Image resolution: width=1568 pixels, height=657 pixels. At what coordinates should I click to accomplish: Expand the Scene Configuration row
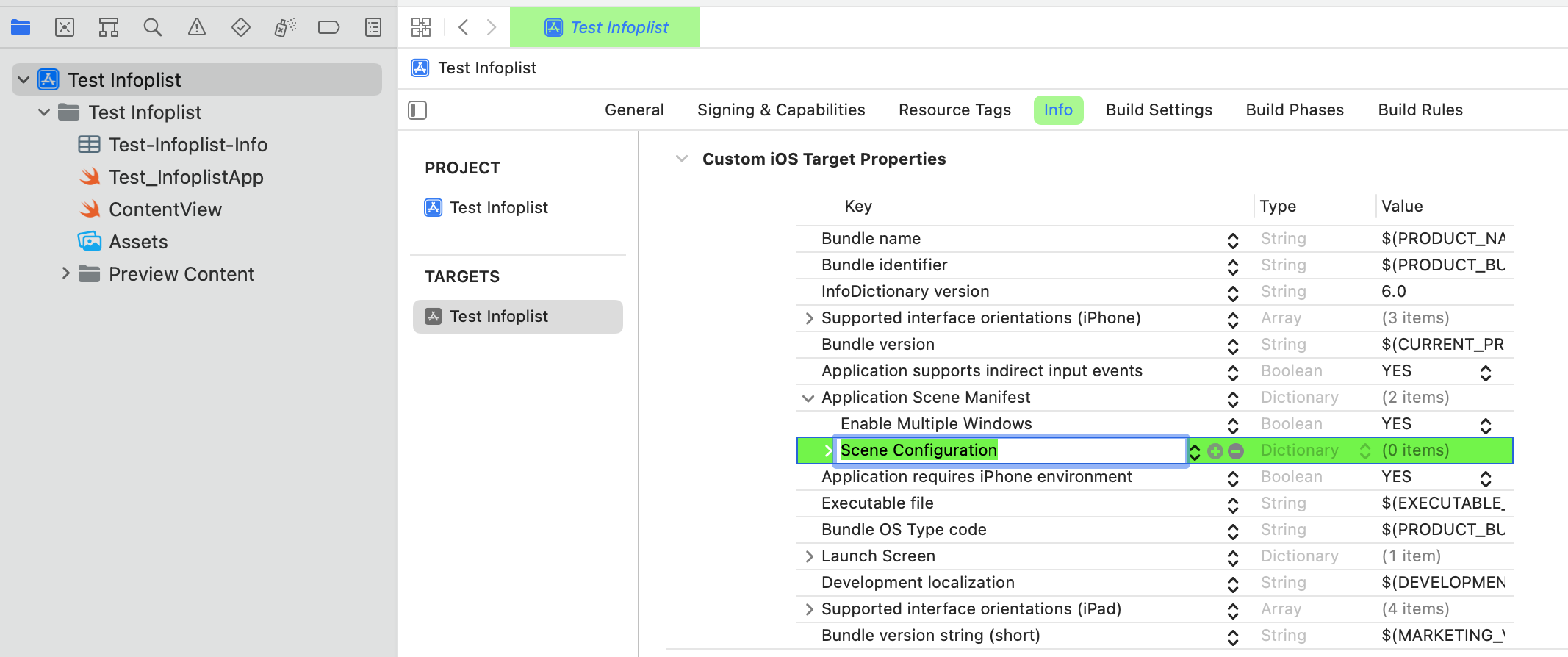pyautogui.click(x=827, y=450)
